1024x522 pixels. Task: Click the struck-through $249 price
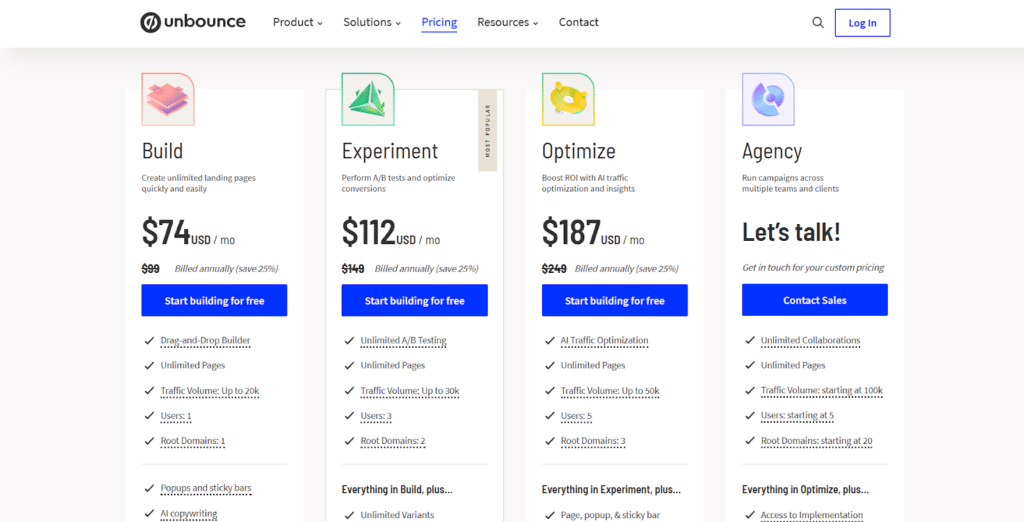(x=554, y=269)
